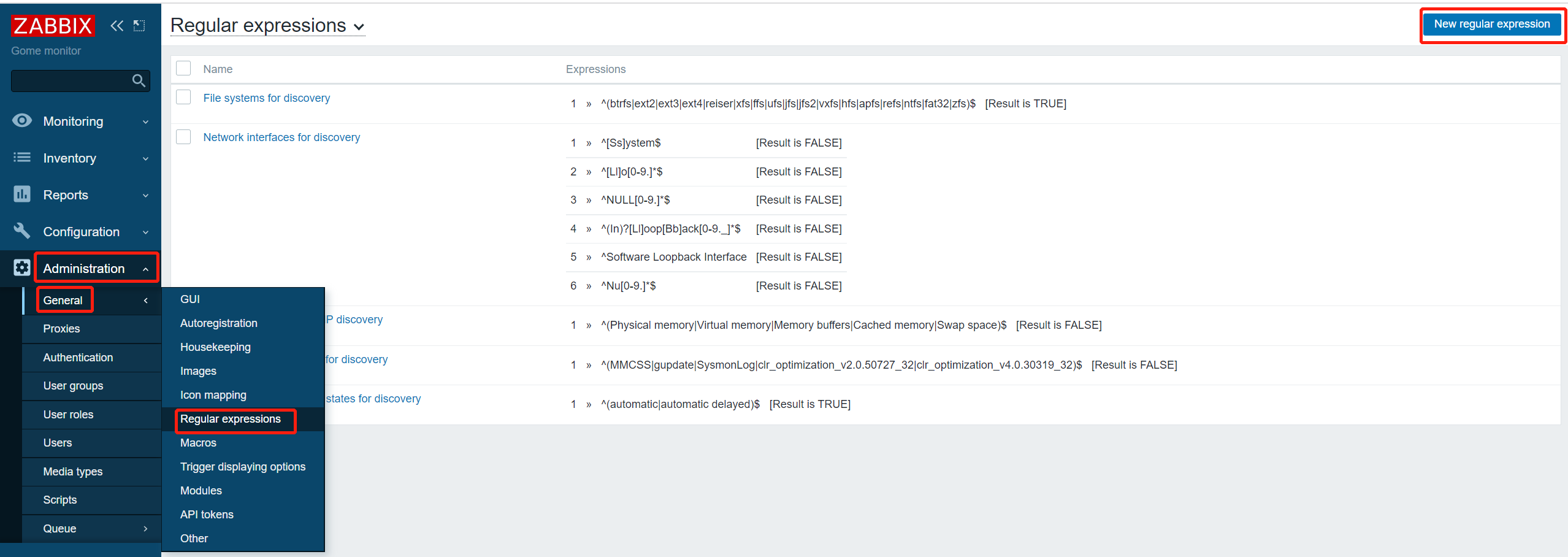Select the Monitoring eye icon in sidebar
Image resolution: width=1568 pixels, height=557 pixels.
point(22,121)
